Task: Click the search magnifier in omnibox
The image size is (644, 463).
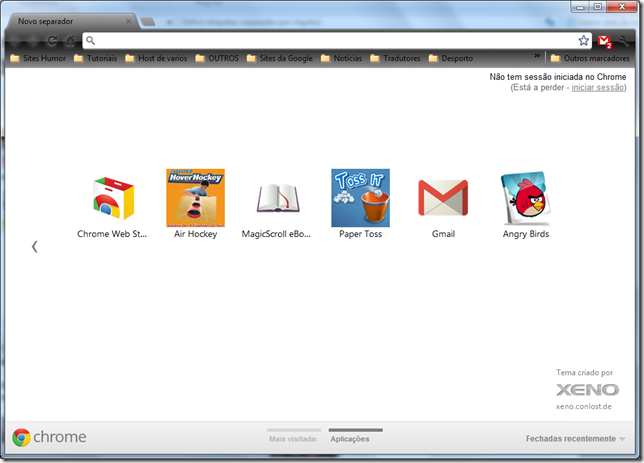Action: coord(90,40)
